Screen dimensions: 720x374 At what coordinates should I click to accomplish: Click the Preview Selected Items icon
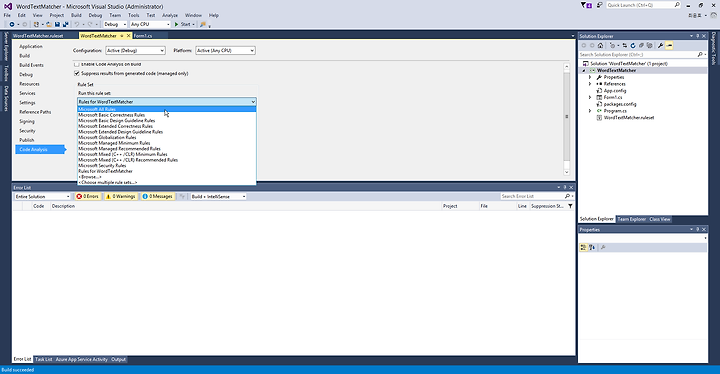coord(669,45)
